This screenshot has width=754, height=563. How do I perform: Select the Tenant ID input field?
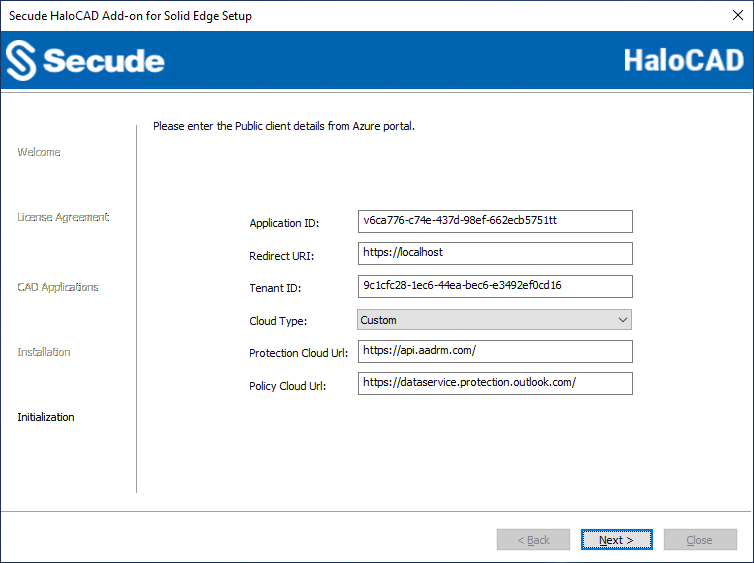[495, 286]
